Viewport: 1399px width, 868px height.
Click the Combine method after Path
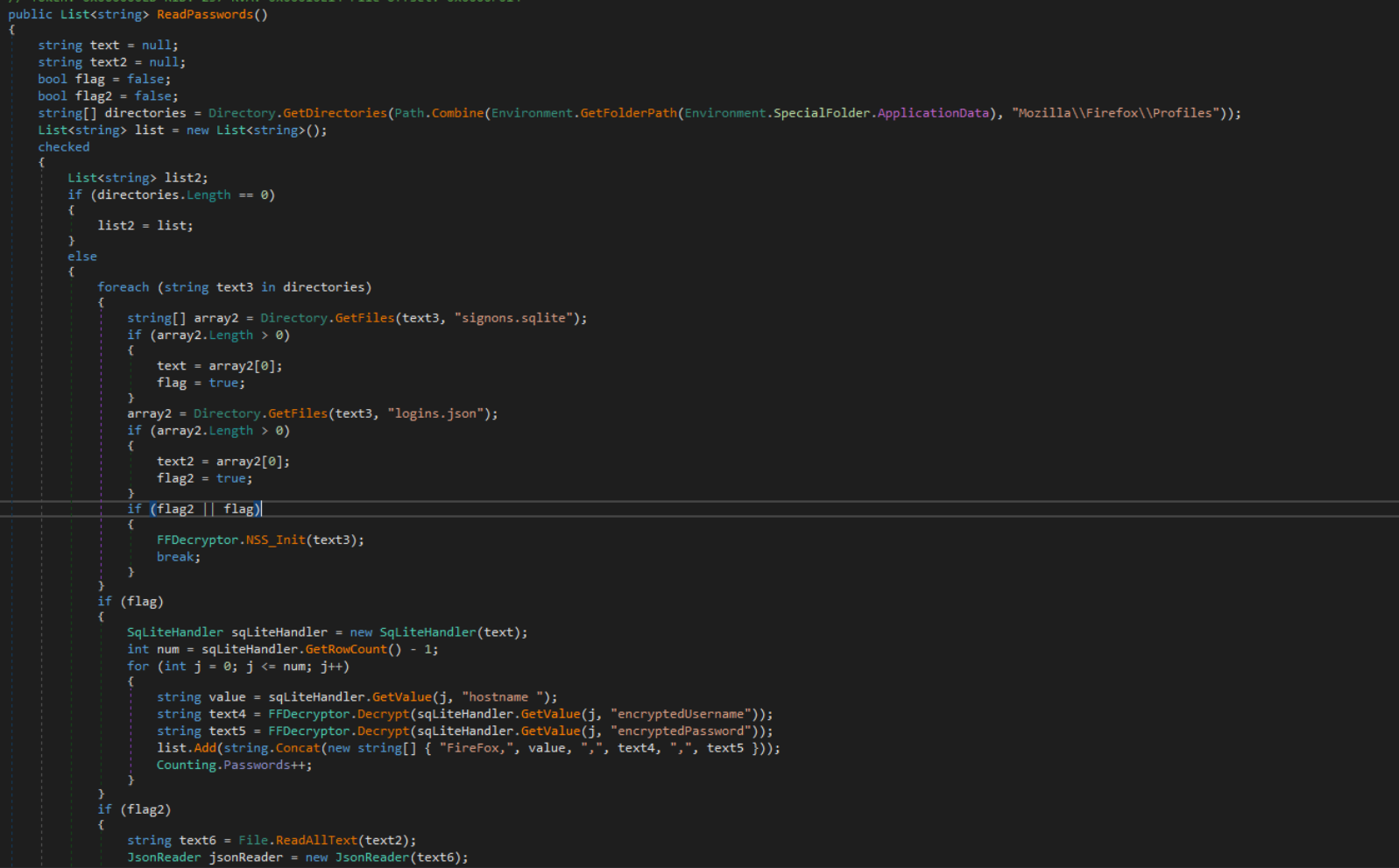click(458, 113)
